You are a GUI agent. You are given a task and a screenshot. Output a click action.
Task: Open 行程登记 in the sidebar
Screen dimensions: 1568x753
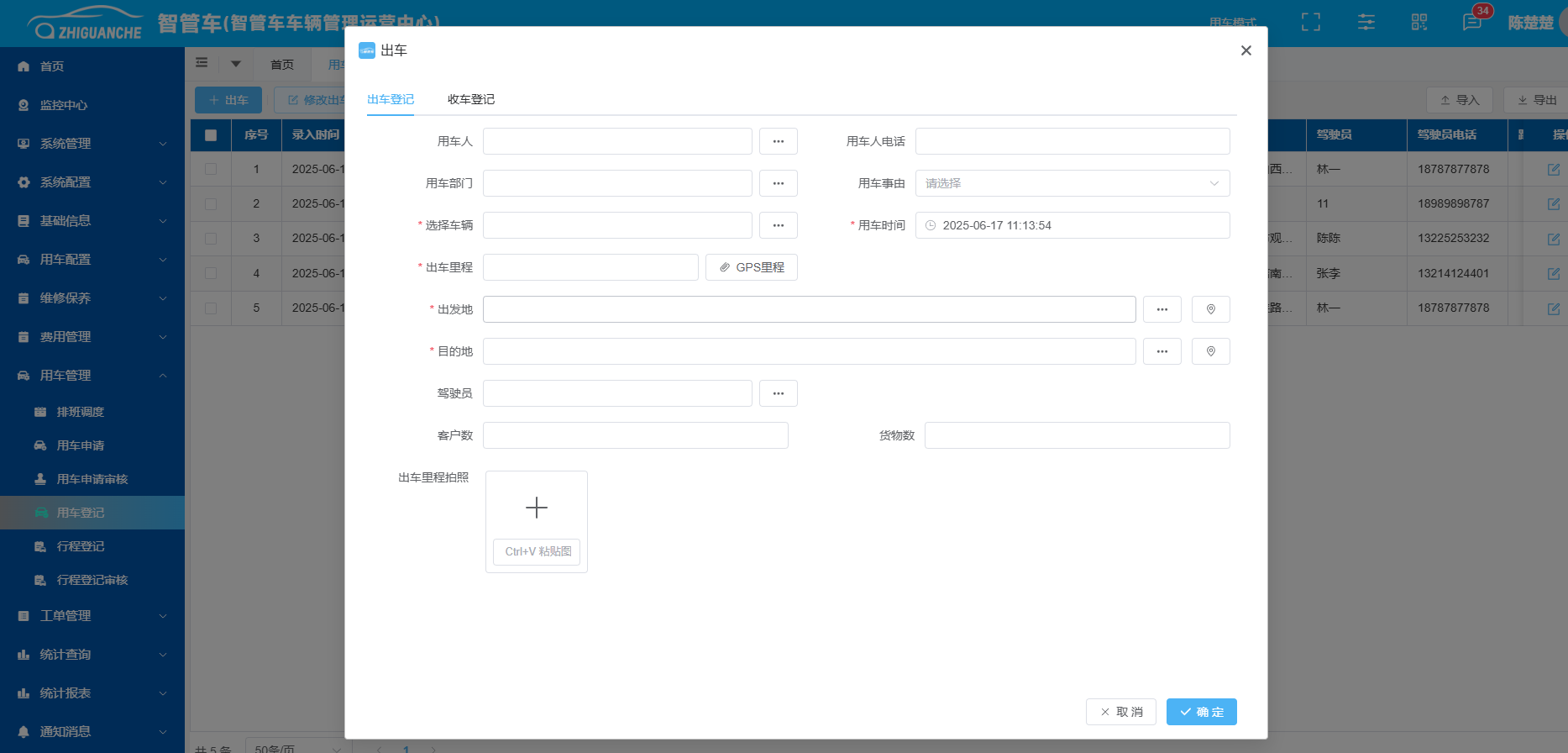(81, 546)
